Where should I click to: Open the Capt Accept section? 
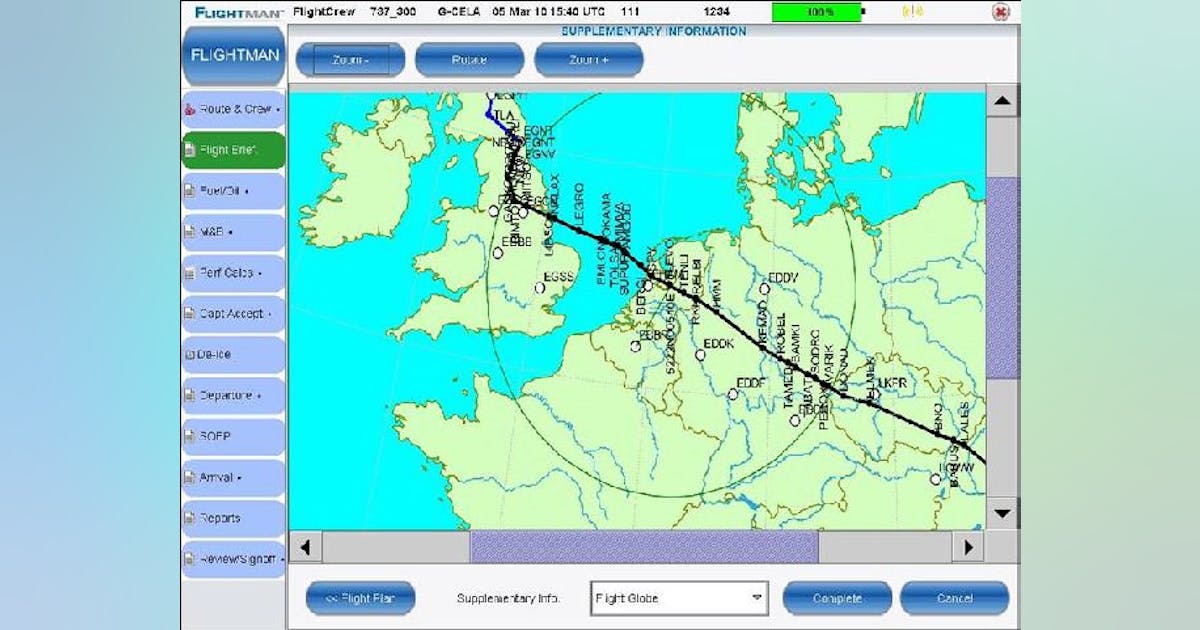(232, 313)
